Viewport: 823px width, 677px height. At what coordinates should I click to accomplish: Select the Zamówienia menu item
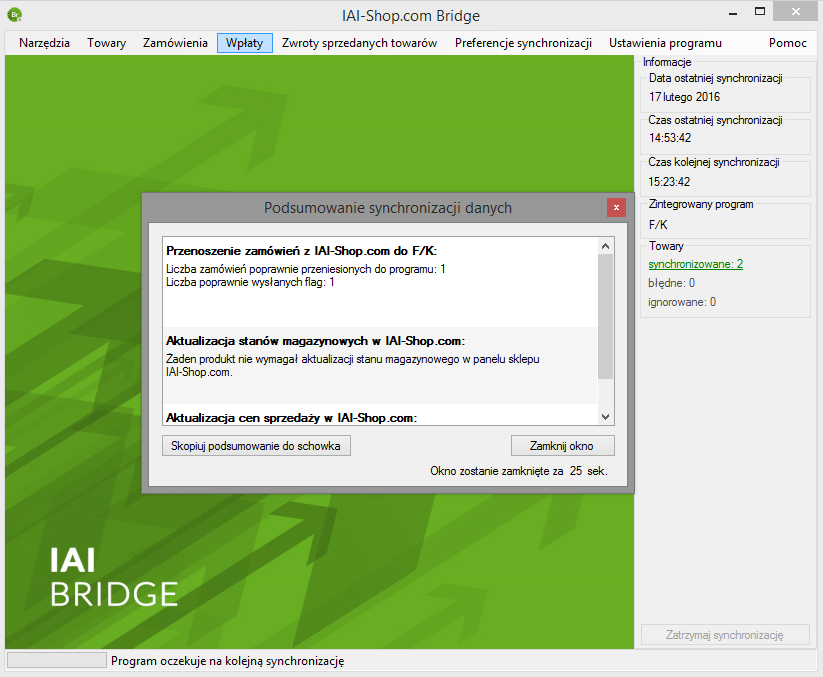point(175,43)
